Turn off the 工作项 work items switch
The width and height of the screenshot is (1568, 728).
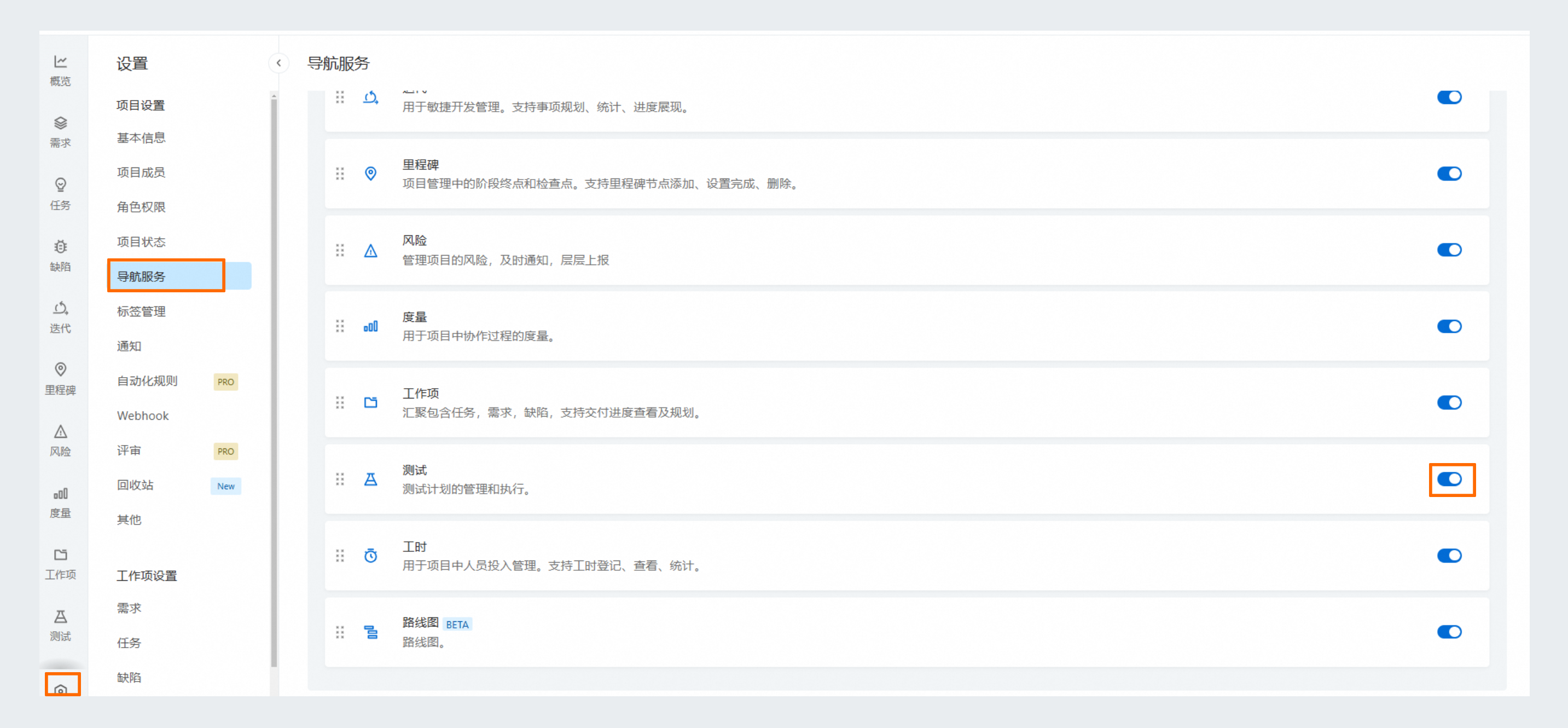[1449, 403]
